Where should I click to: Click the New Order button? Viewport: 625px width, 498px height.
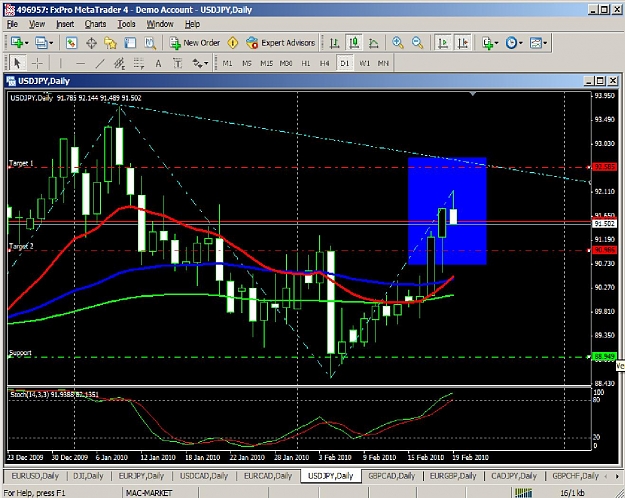[195, 43]
